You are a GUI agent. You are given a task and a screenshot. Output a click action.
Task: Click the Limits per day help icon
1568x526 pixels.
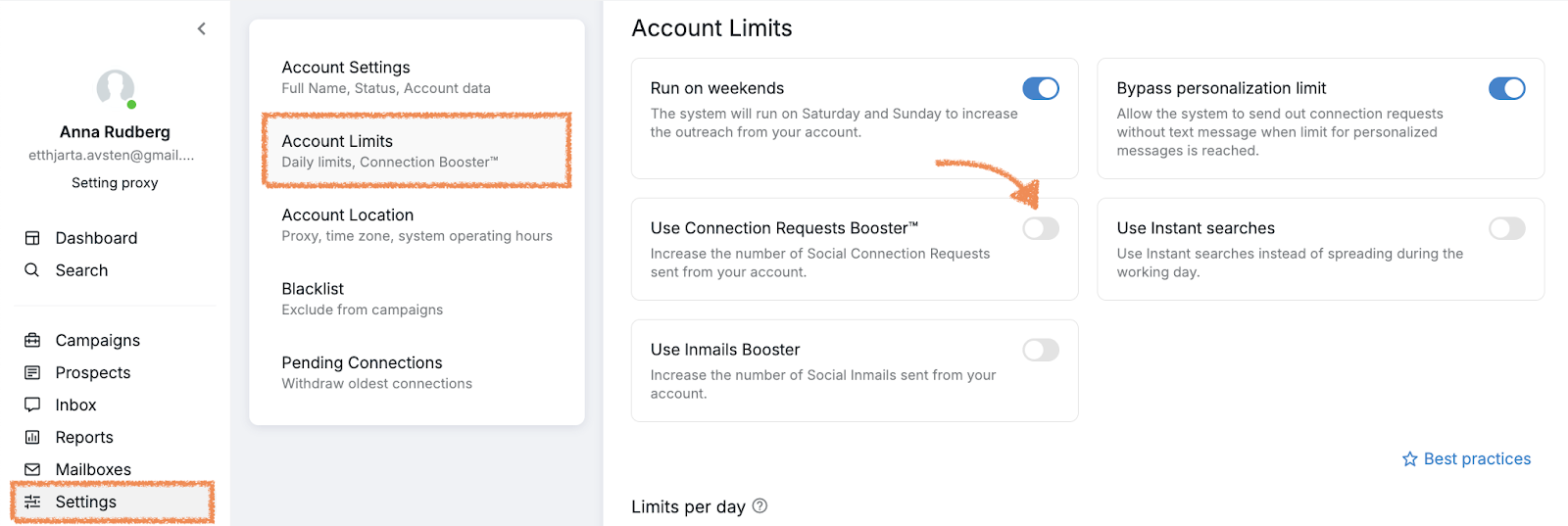click(x=759, y=506)
